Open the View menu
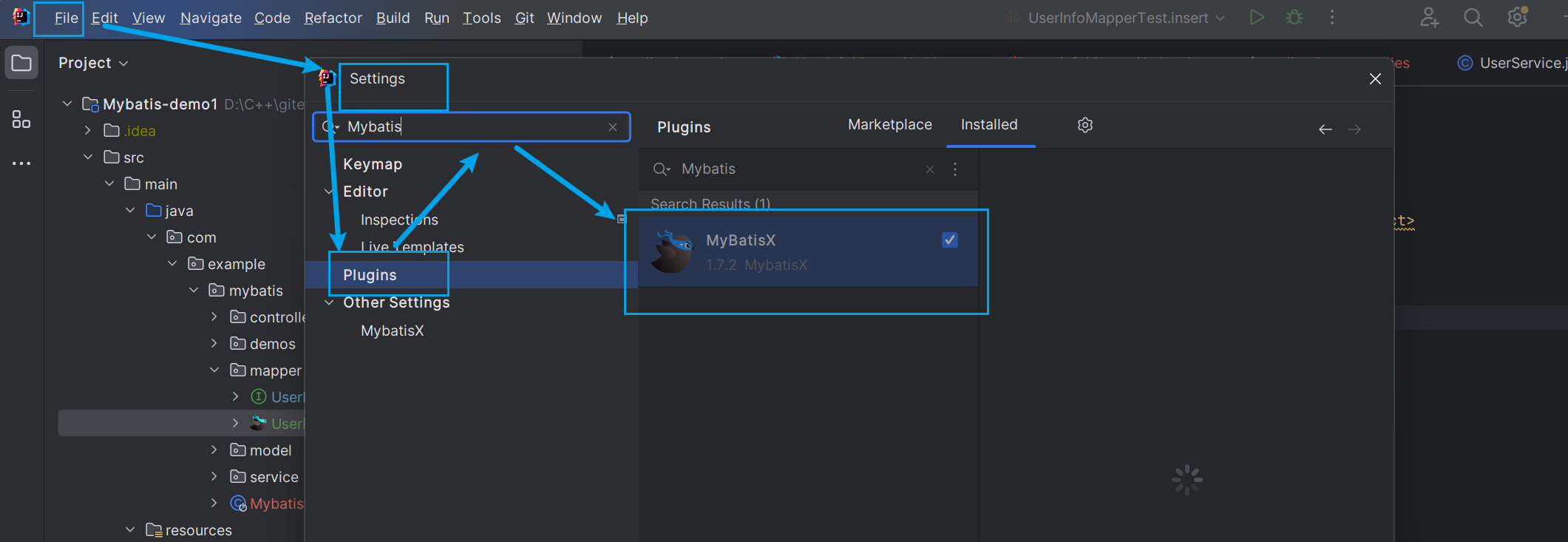The height and width of the screenshot is (542, 1568). [x=149, y=18]
